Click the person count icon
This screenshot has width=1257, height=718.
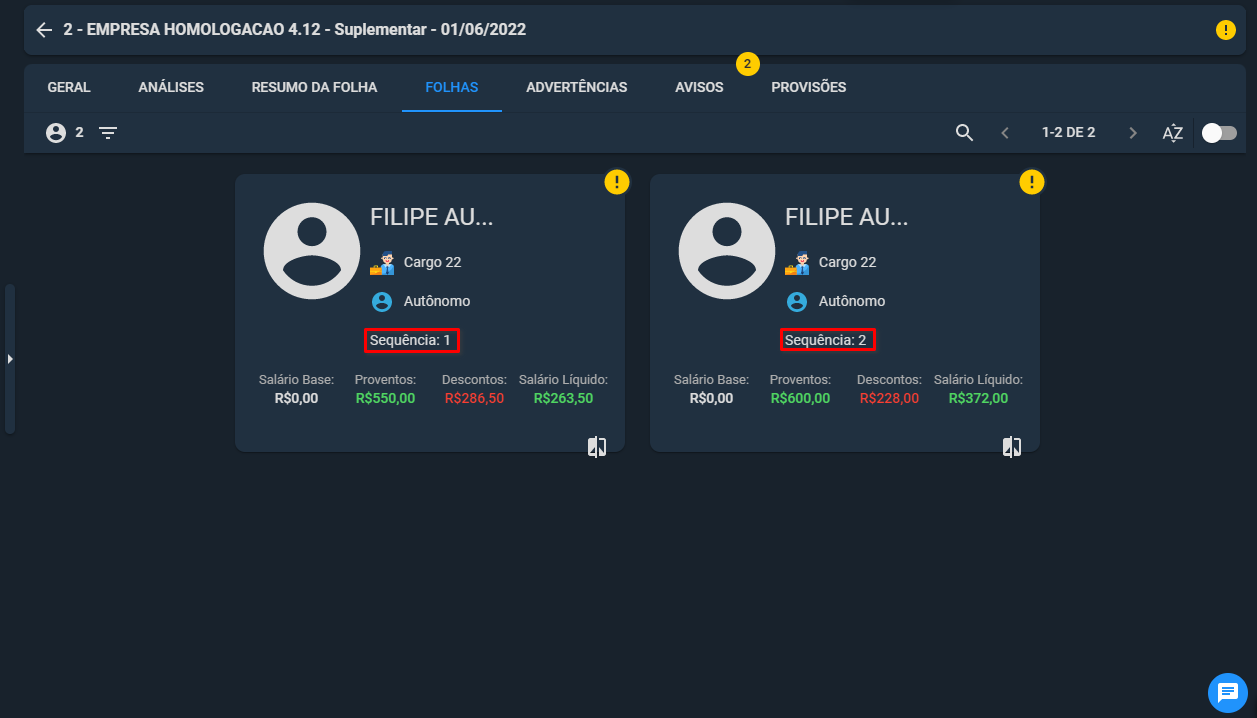pos(56,132)
